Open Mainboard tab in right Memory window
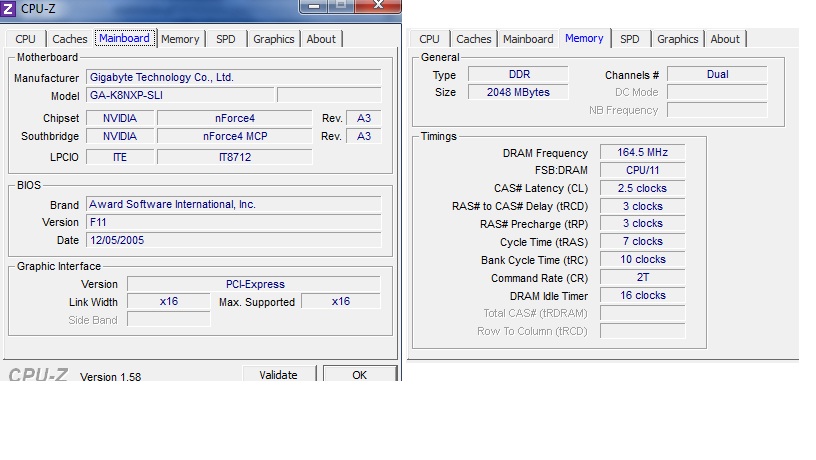Image resolution: width=816 pixels, height=460 pixels. (x=528, y=39)
